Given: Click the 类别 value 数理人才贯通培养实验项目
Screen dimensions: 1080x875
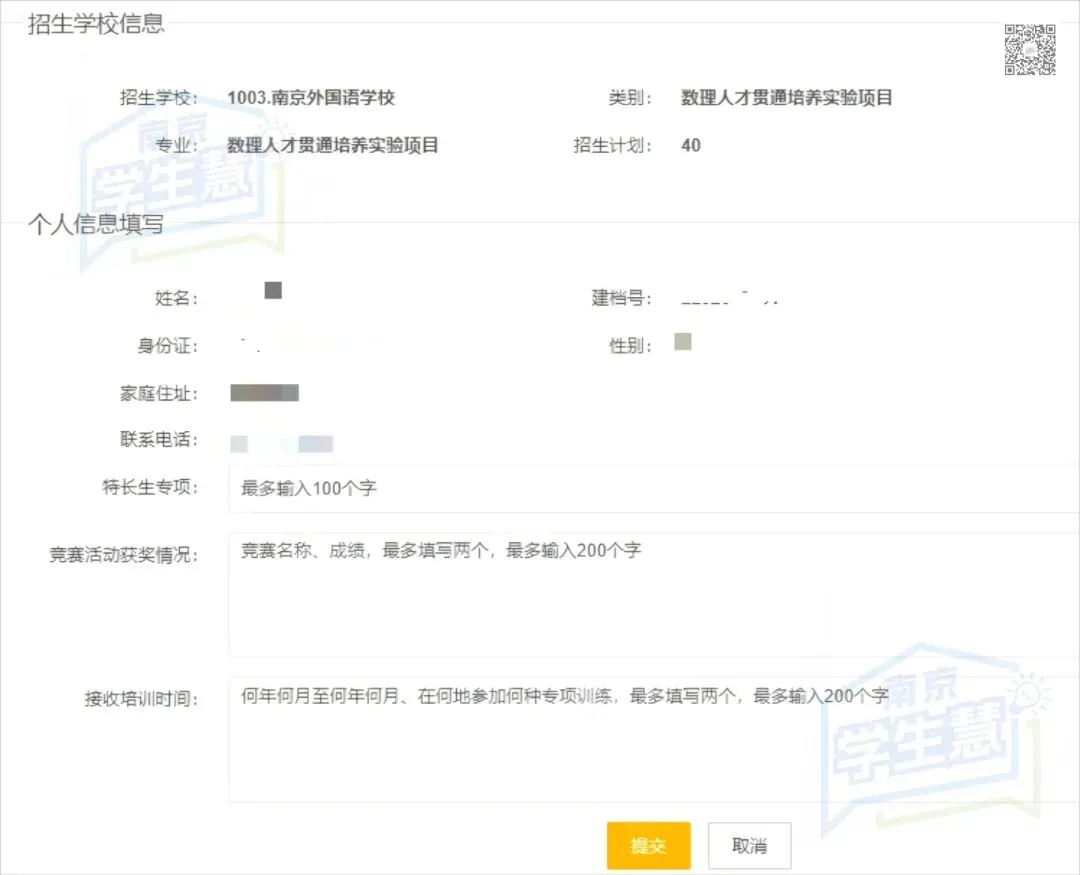Looking at the screenshot, I should [787, 98].
